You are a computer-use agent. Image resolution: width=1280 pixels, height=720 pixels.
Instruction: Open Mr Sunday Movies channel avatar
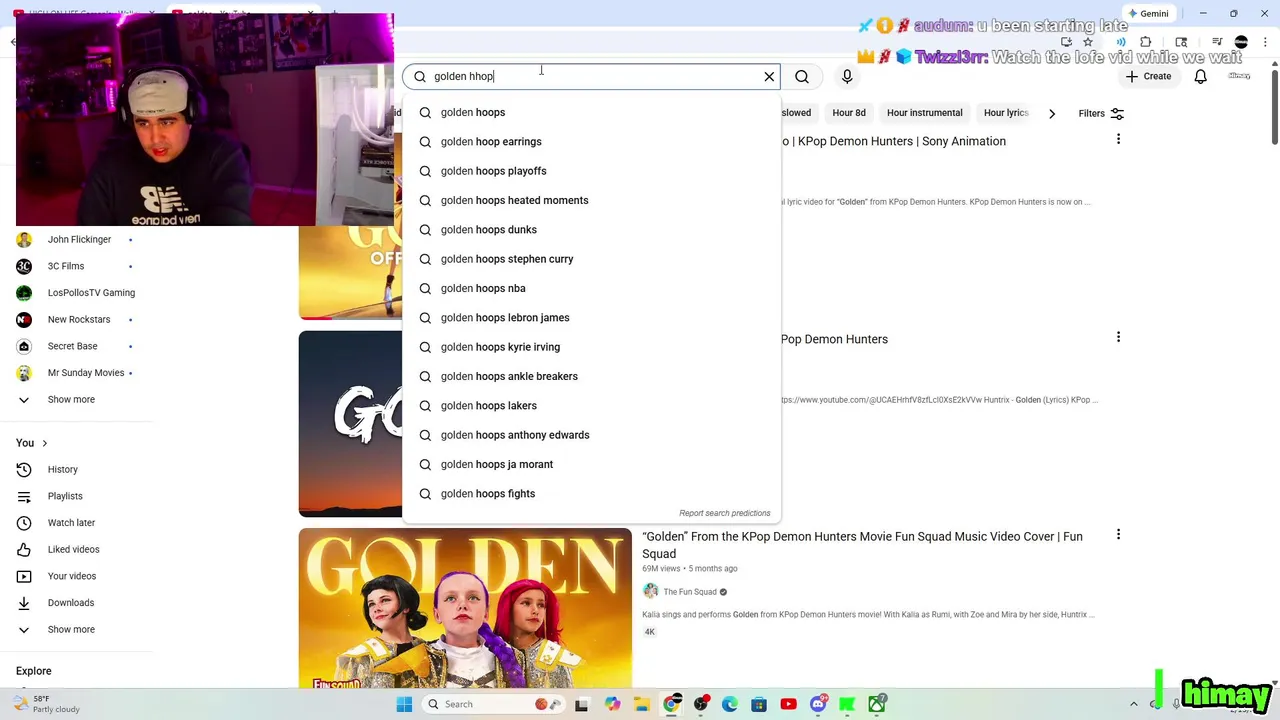pyautogui.click(x=24, y=373)
